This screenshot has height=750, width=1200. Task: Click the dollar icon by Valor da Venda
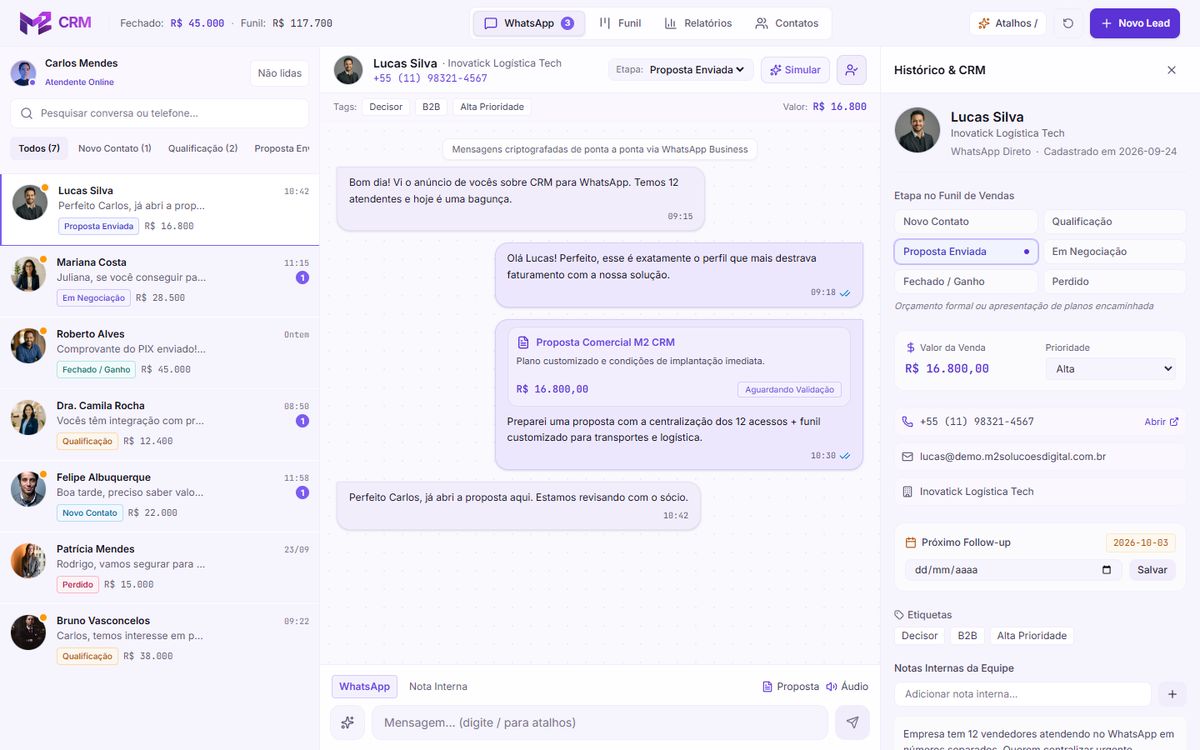click(910, 348)
